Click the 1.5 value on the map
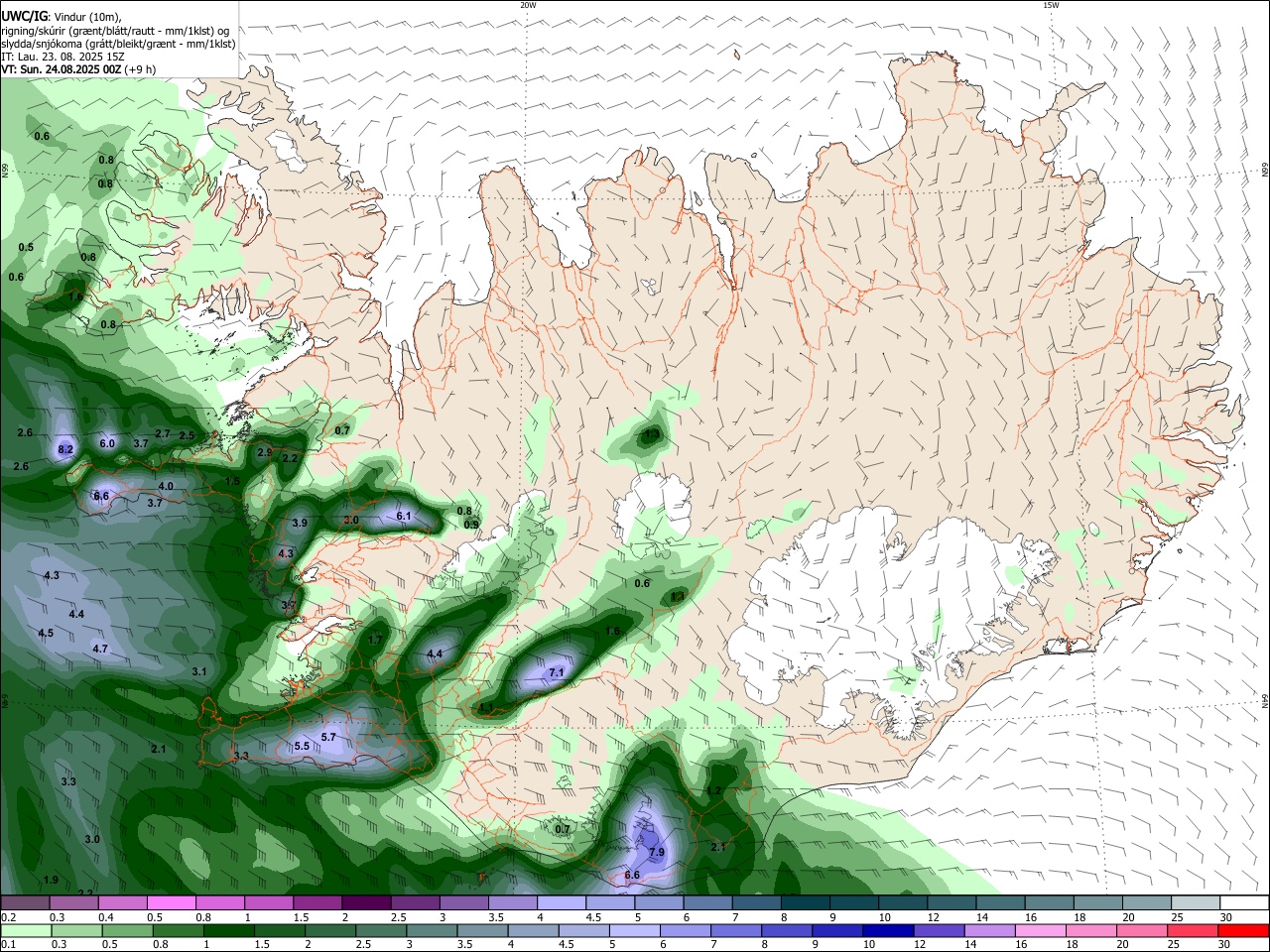This screenshot has width=1270, height=952. (x=233, y=481)
